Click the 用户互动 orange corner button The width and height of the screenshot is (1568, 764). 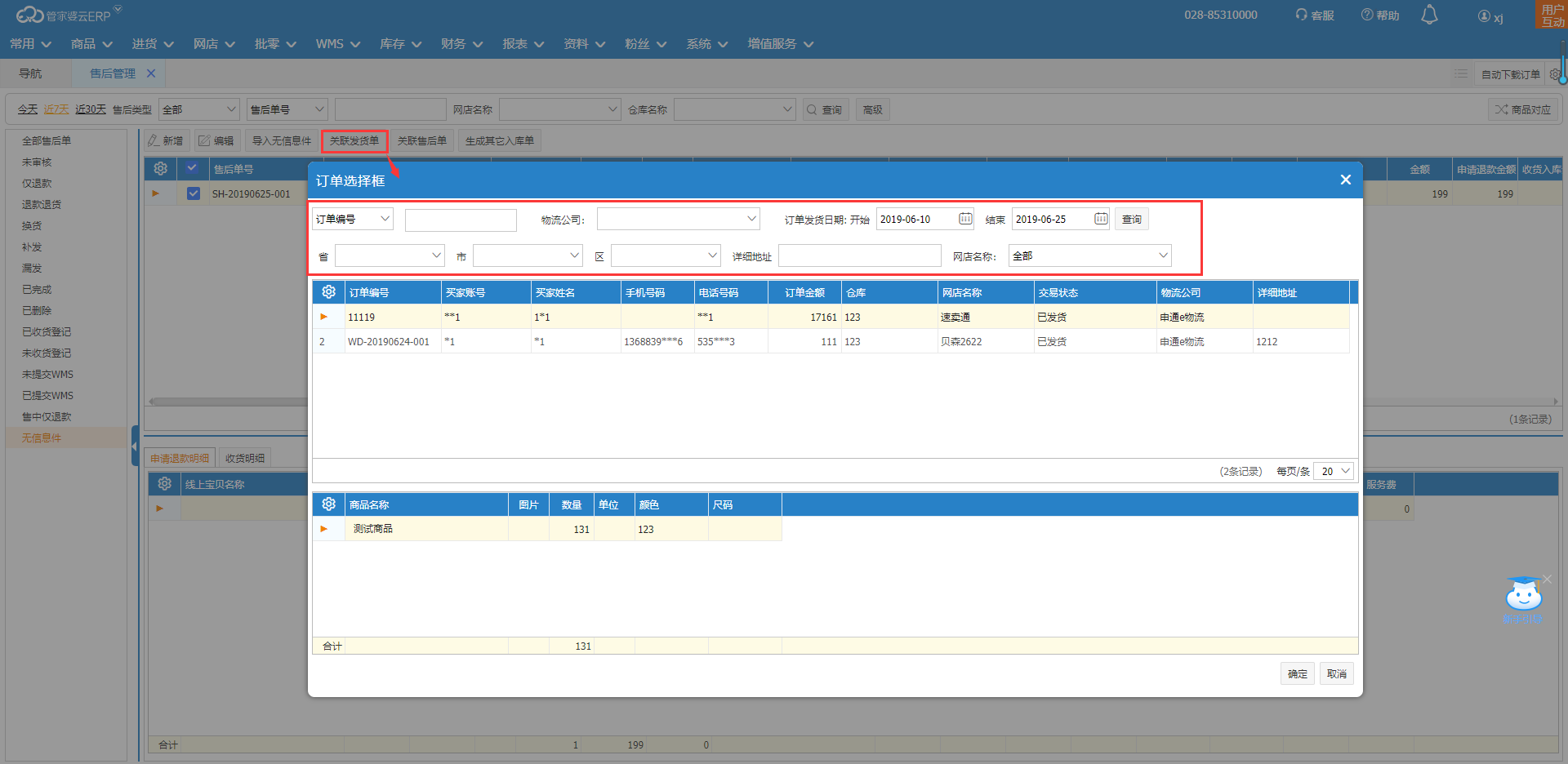pos(1552,15)
